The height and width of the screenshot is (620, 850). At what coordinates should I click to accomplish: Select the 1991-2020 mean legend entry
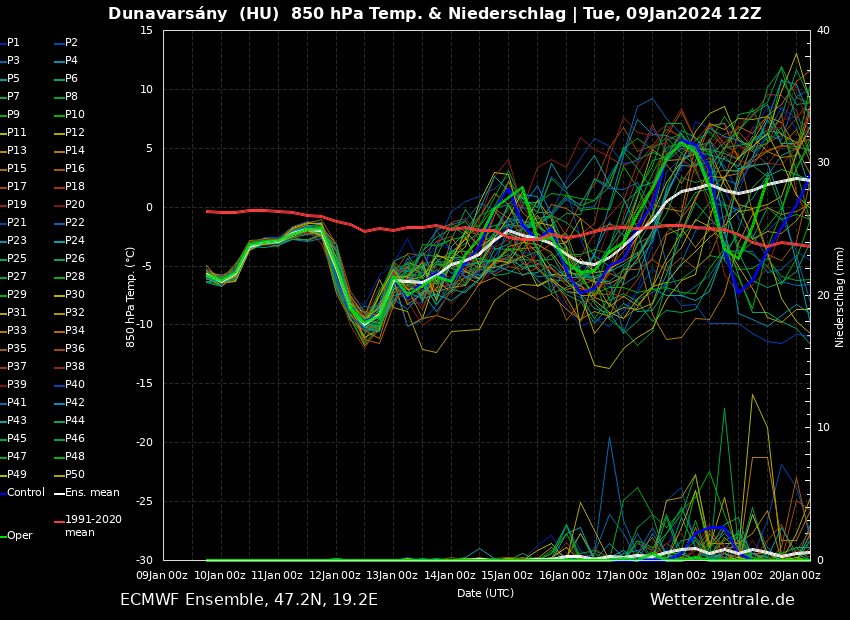[x=93, y=526]
